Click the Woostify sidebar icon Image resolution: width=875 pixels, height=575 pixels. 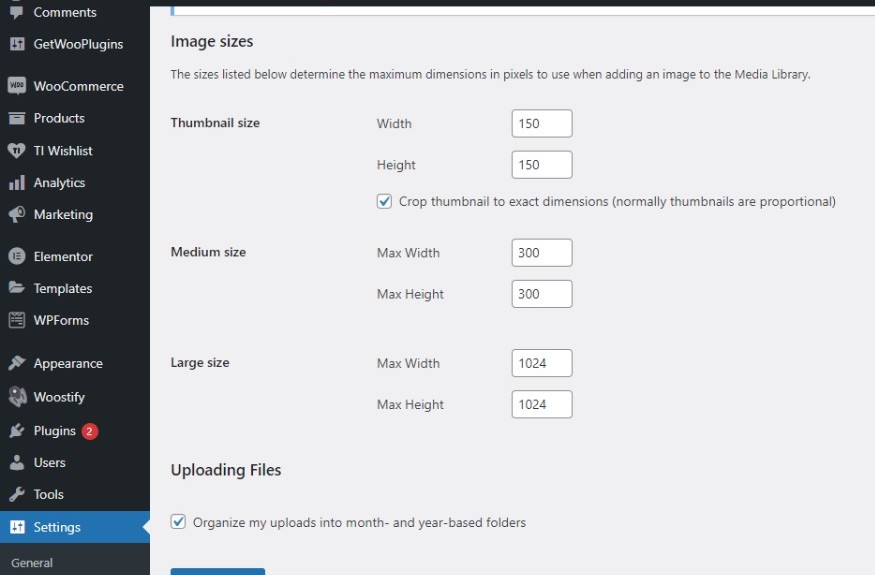click(x=17, y=397)
